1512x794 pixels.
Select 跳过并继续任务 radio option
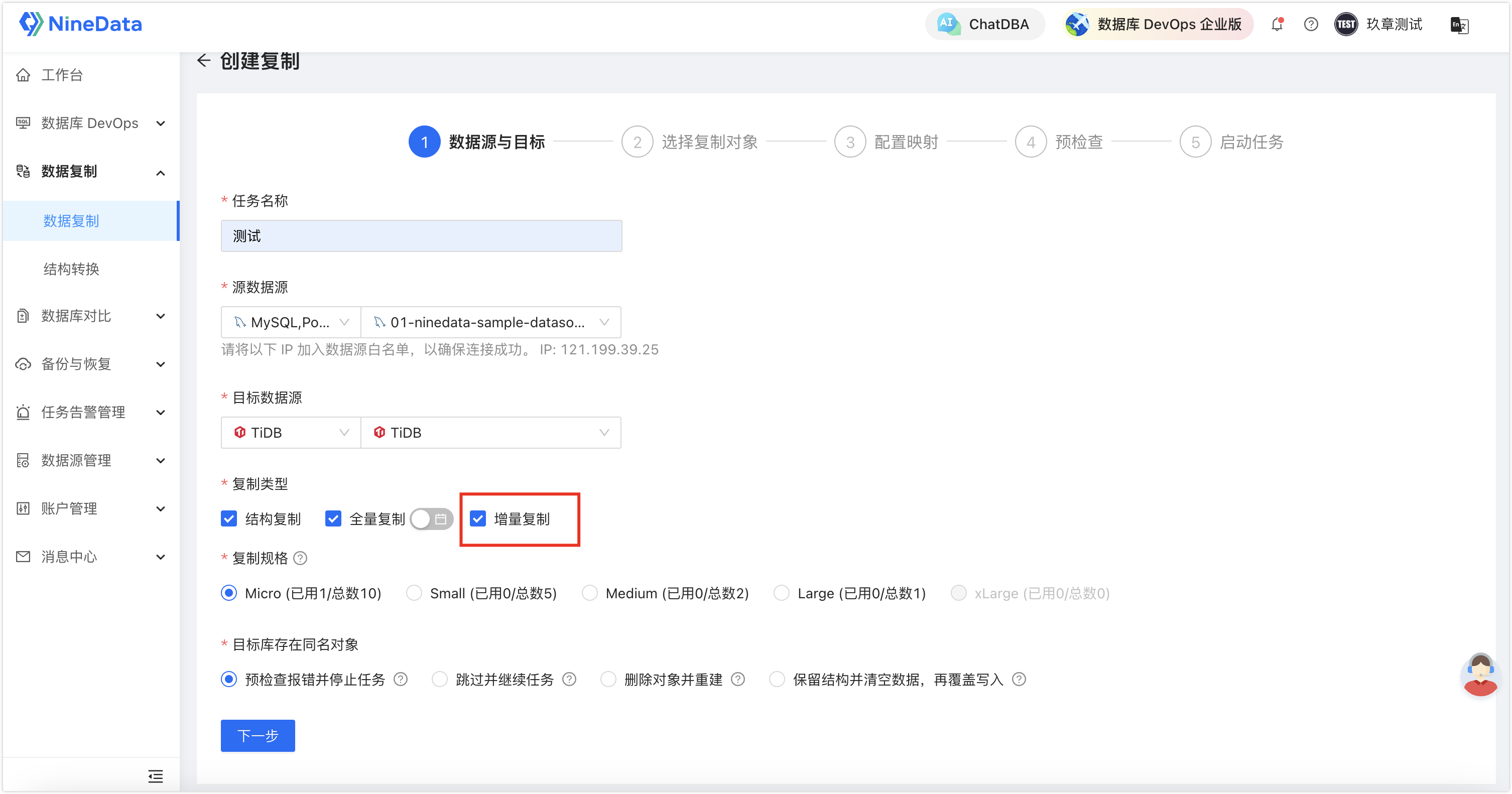pos(439,680)
